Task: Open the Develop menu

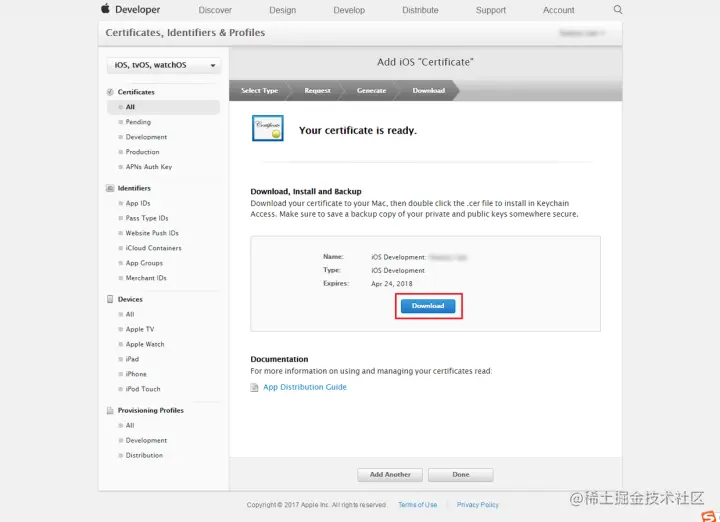Action: coord(349,10)
